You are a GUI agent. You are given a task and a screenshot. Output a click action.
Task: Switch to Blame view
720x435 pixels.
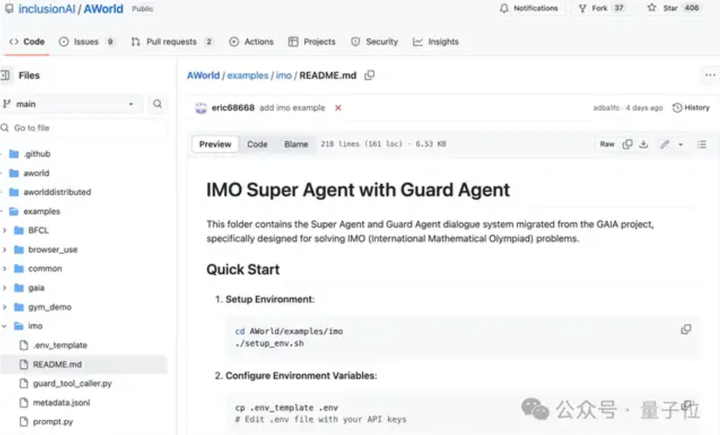coord(296,144)
